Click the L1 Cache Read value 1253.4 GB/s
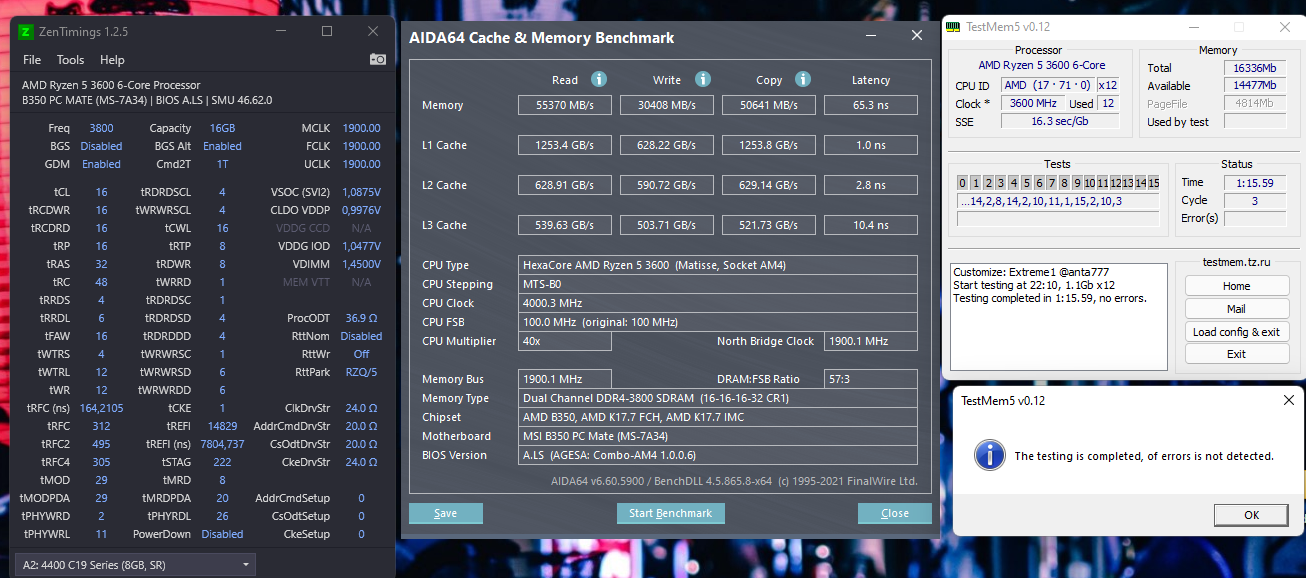 point(564,145)
